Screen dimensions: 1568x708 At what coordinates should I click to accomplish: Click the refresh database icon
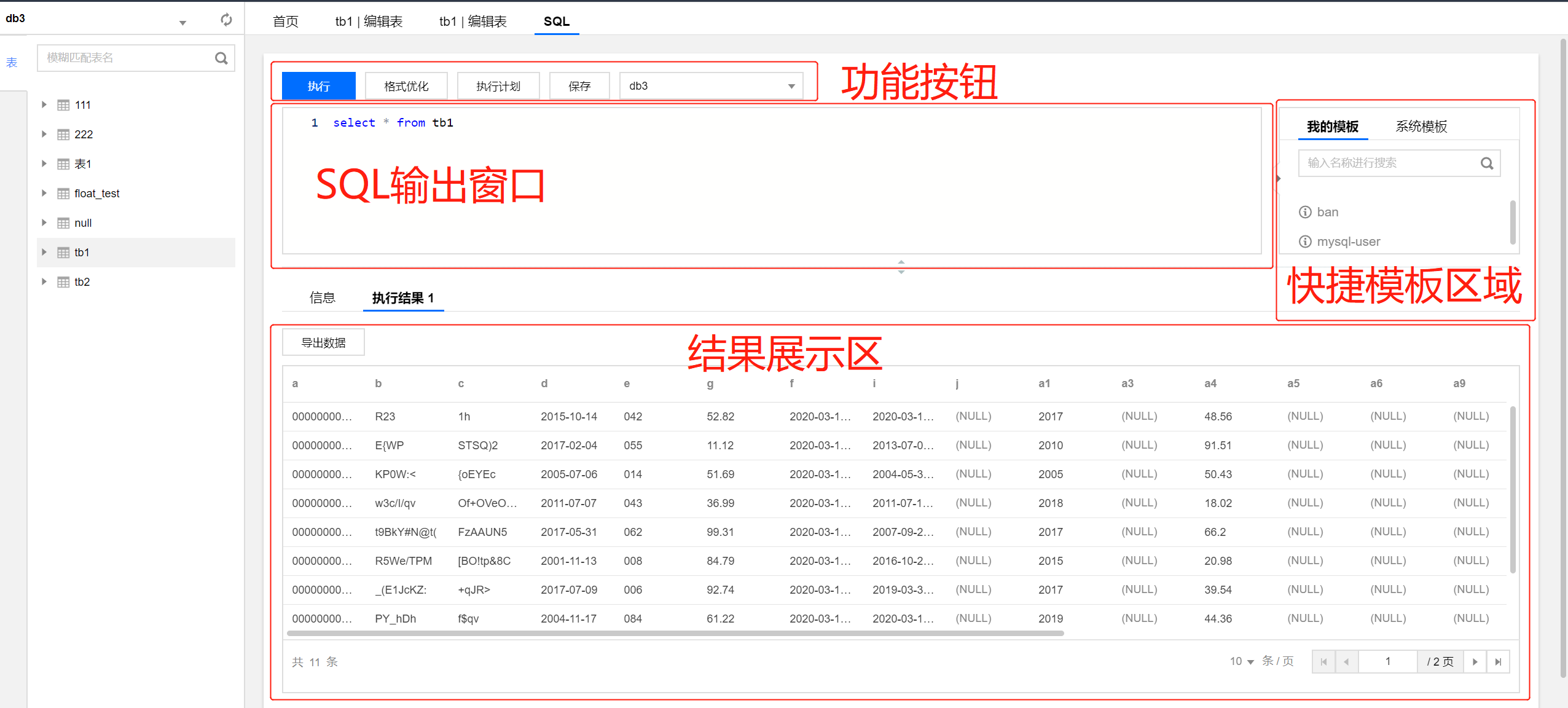point(226,20)
